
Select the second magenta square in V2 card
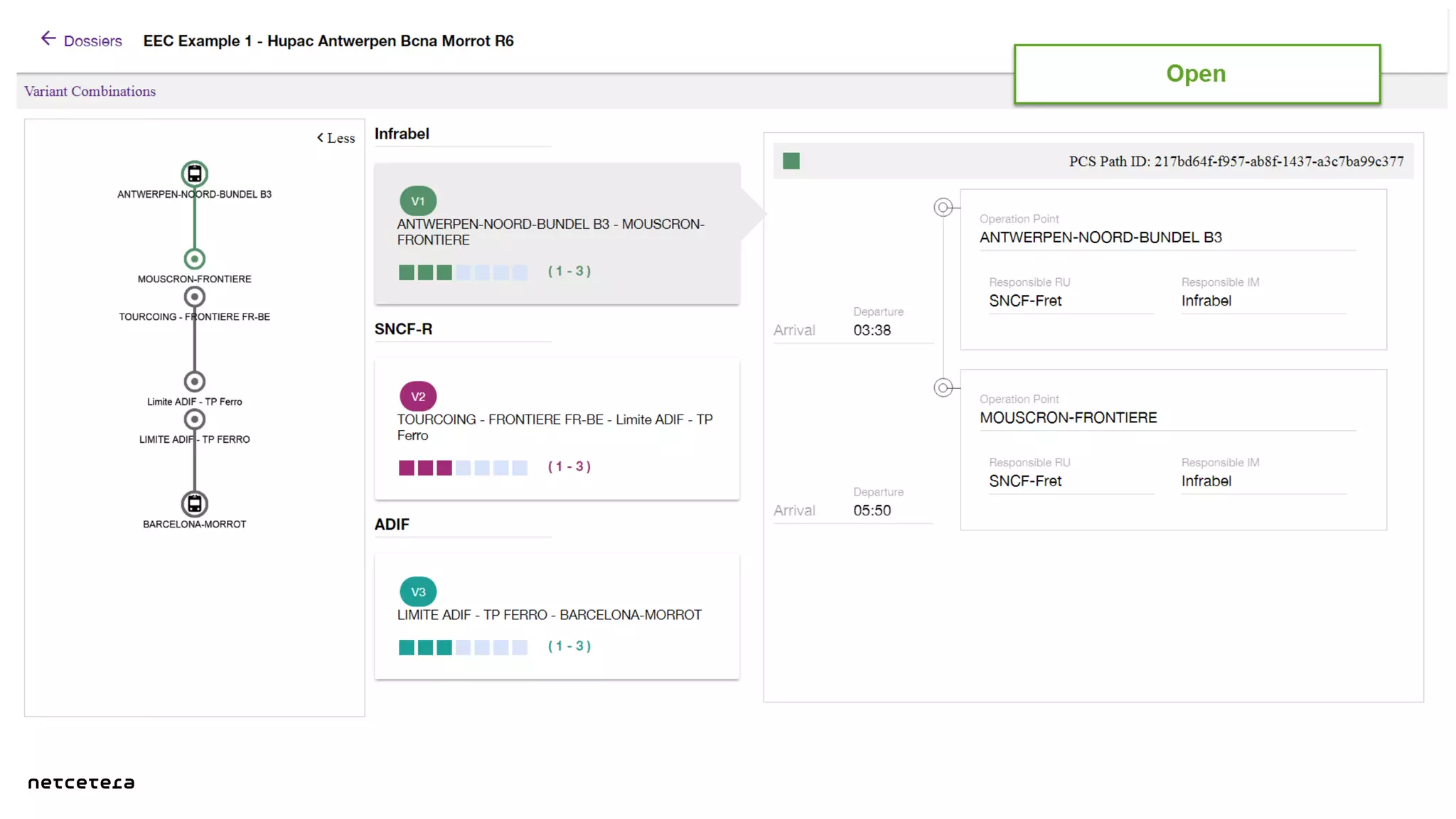pos(425,468)
